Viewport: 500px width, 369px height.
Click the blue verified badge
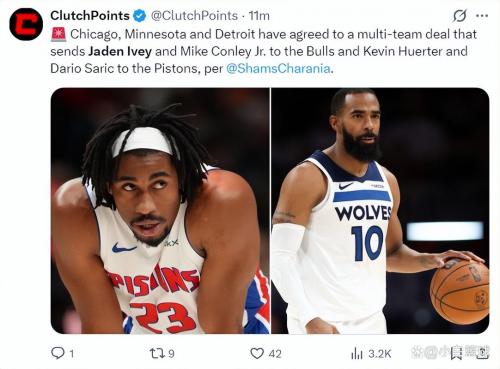pos(140,16)
